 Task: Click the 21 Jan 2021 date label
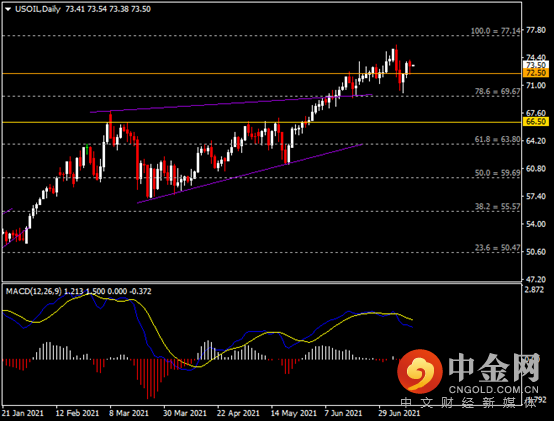[23, 413]
